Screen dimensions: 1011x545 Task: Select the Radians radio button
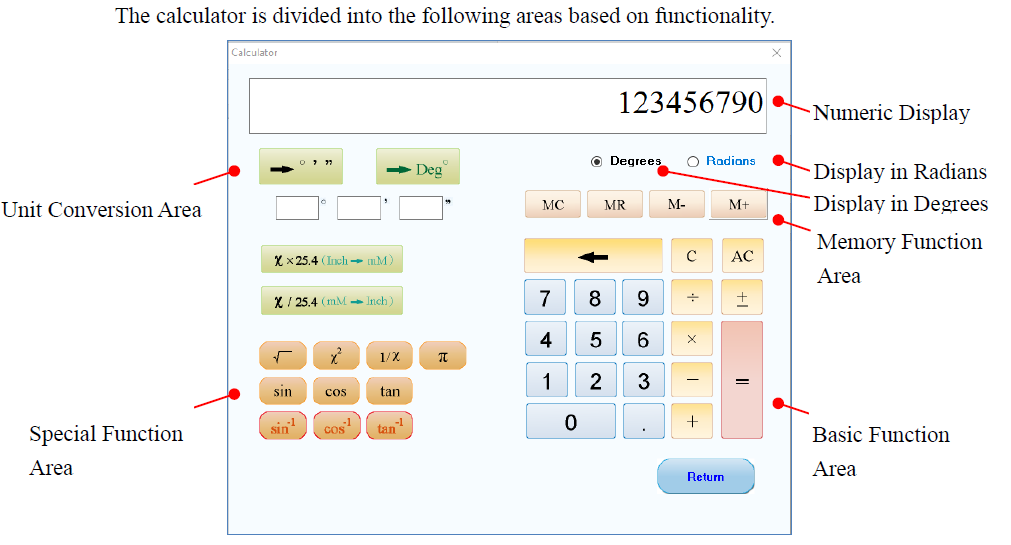[692, 161]
